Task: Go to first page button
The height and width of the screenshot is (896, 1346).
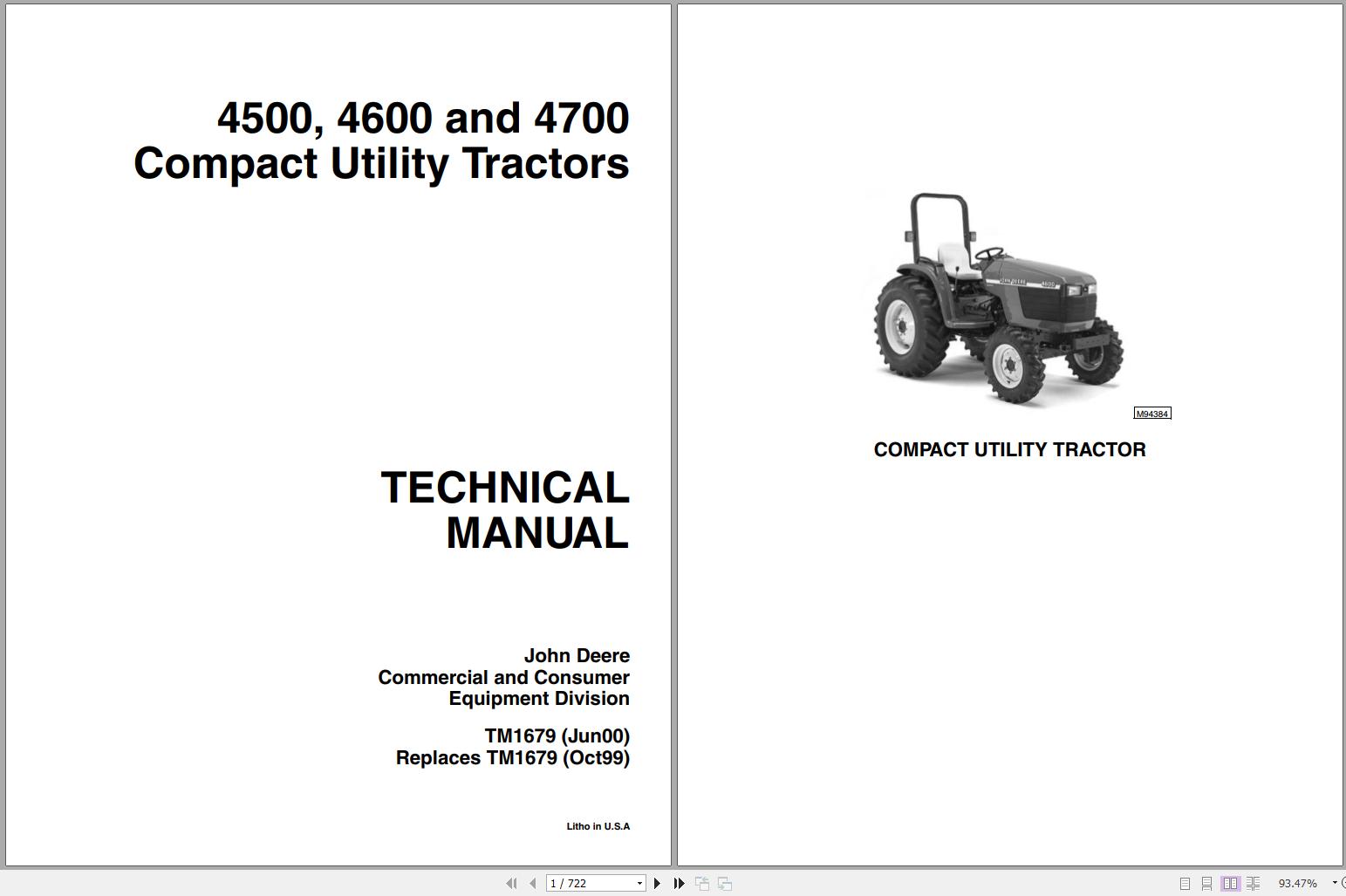Action: click(x=511, y=884)
